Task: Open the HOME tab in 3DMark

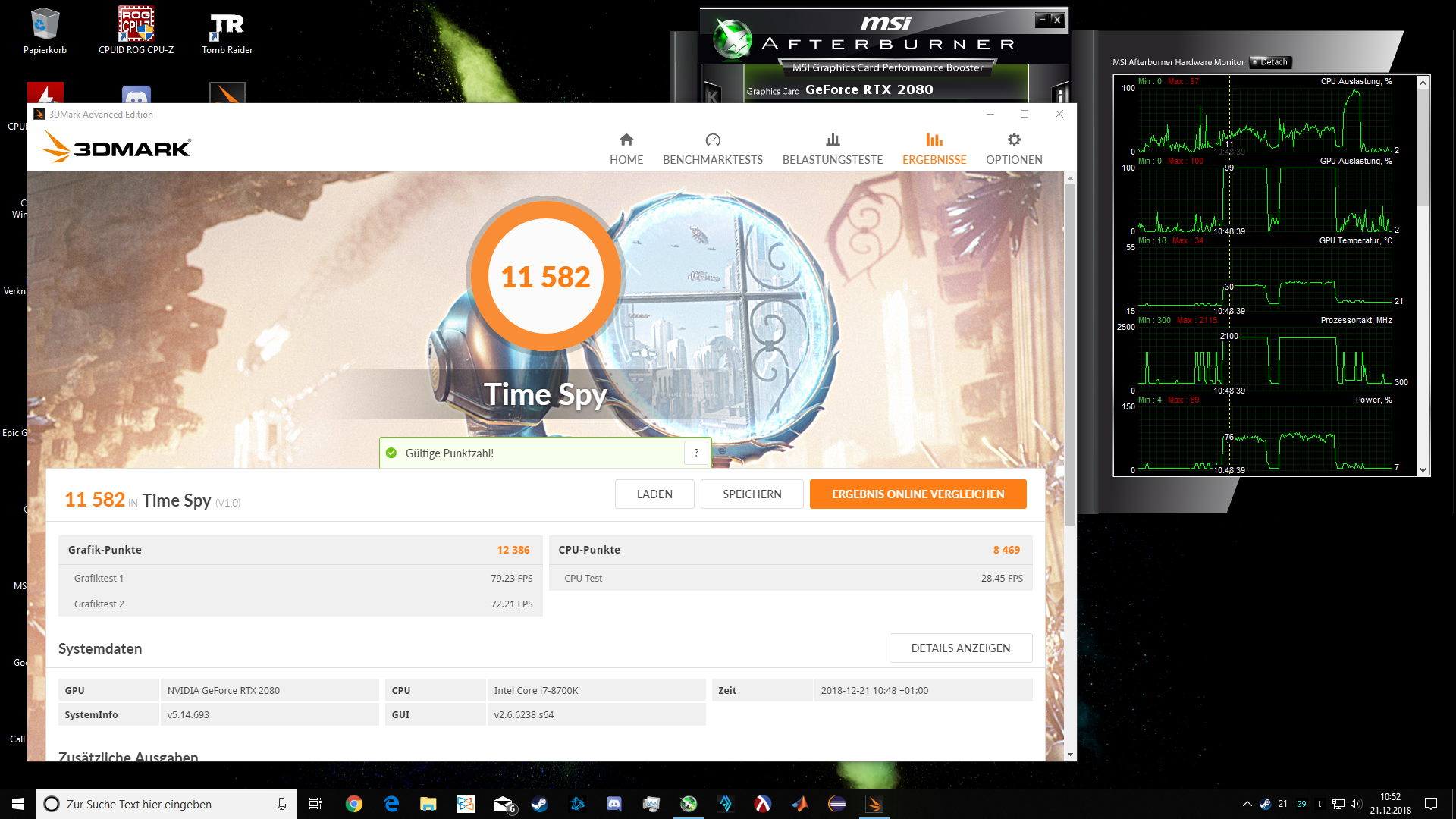Action: (x=626, y=149)
